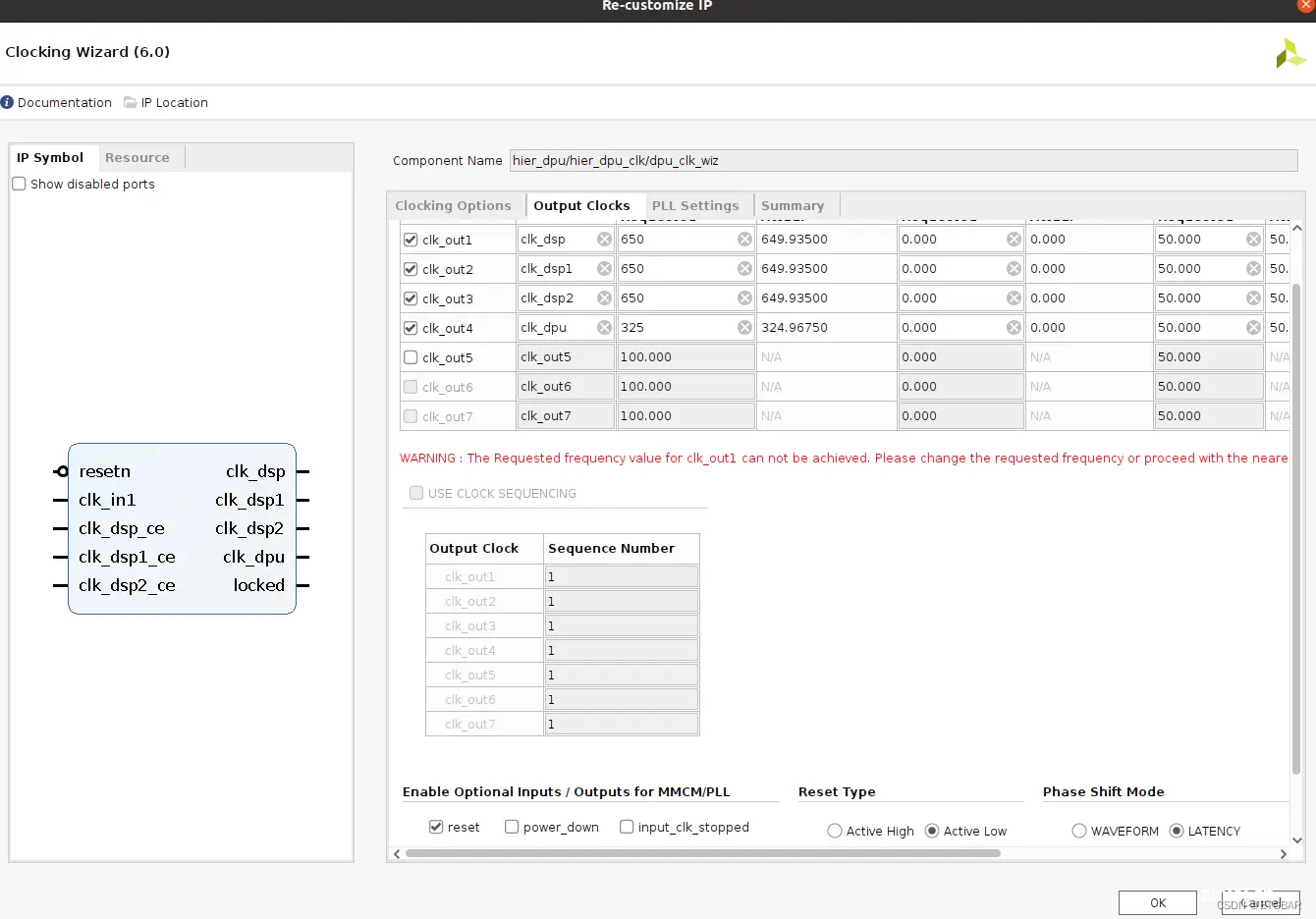Click the Xilinx logo icon
1316x919 pixels.
tap(1289, 53)
